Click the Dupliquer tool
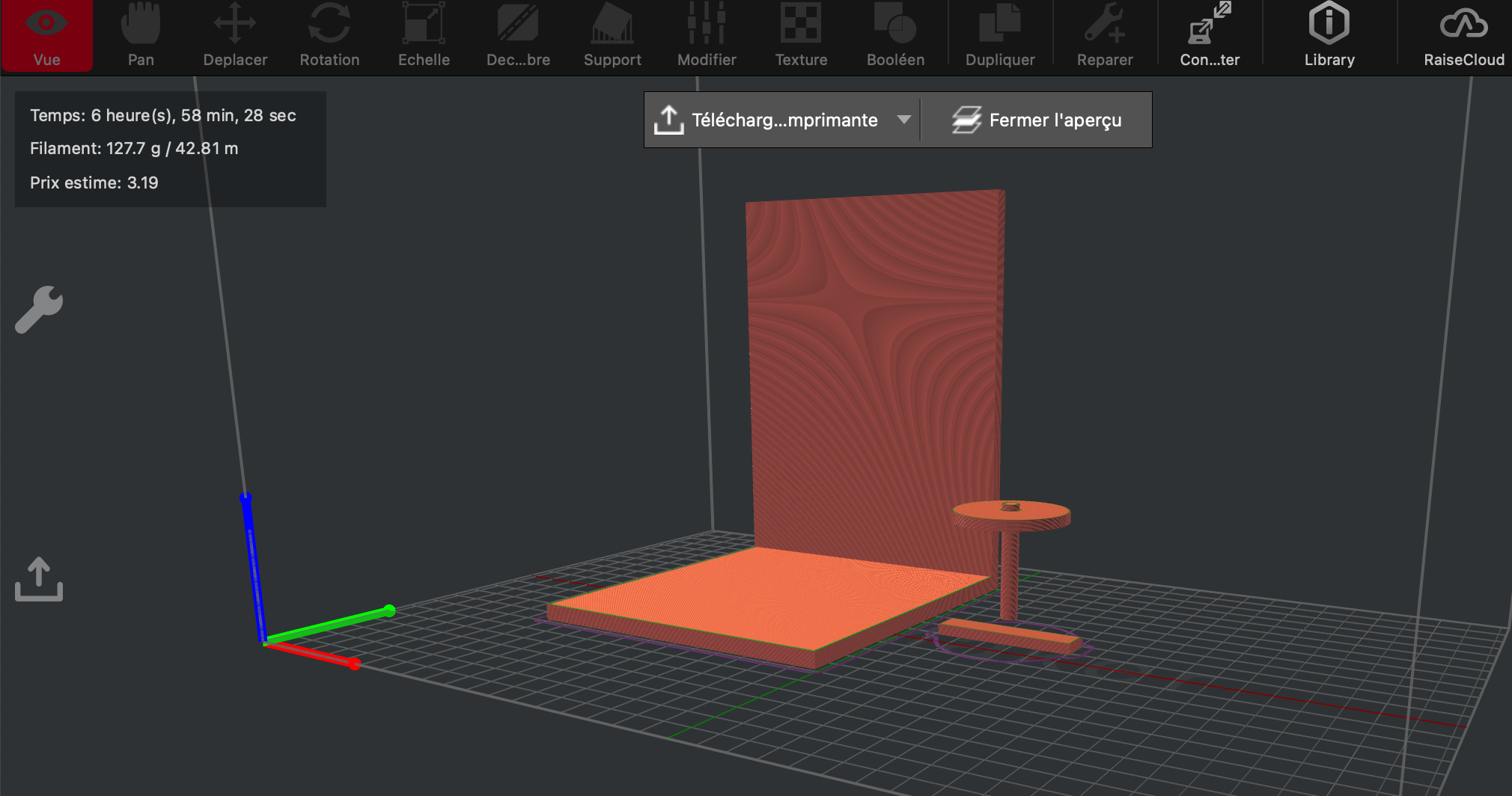Screen dimensions: 1512x796 pos(1000,35)
